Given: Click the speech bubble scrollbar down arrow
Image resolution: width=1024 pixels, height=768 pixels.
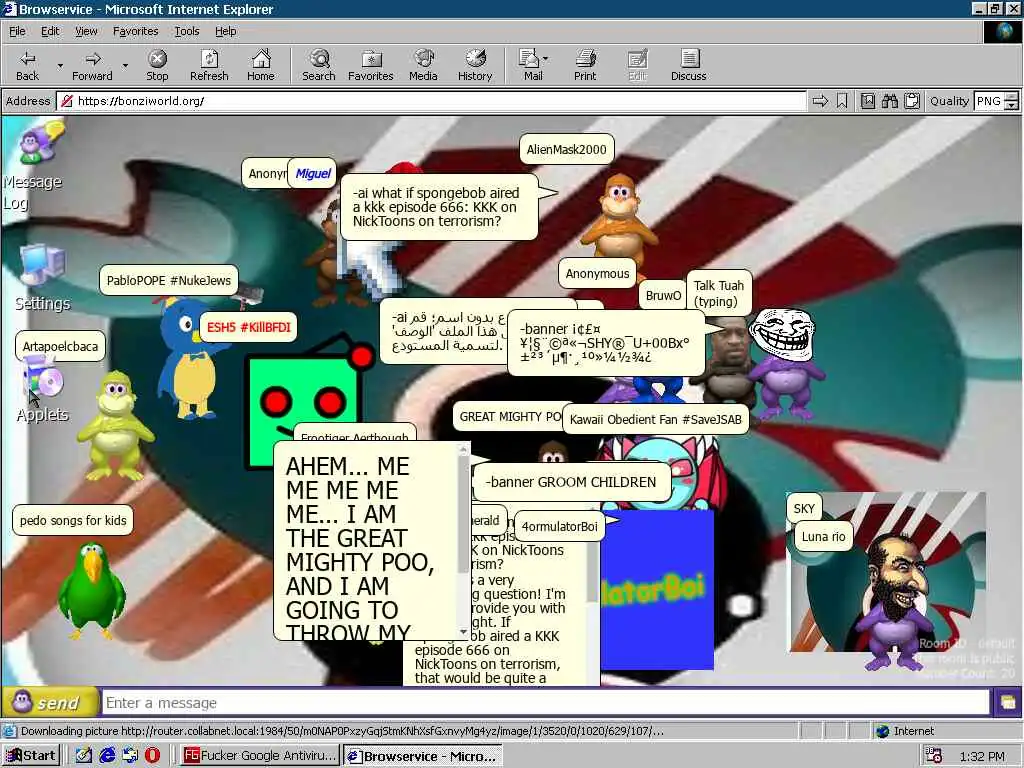Looking at the screenshot, I should (x=464, y=632).
